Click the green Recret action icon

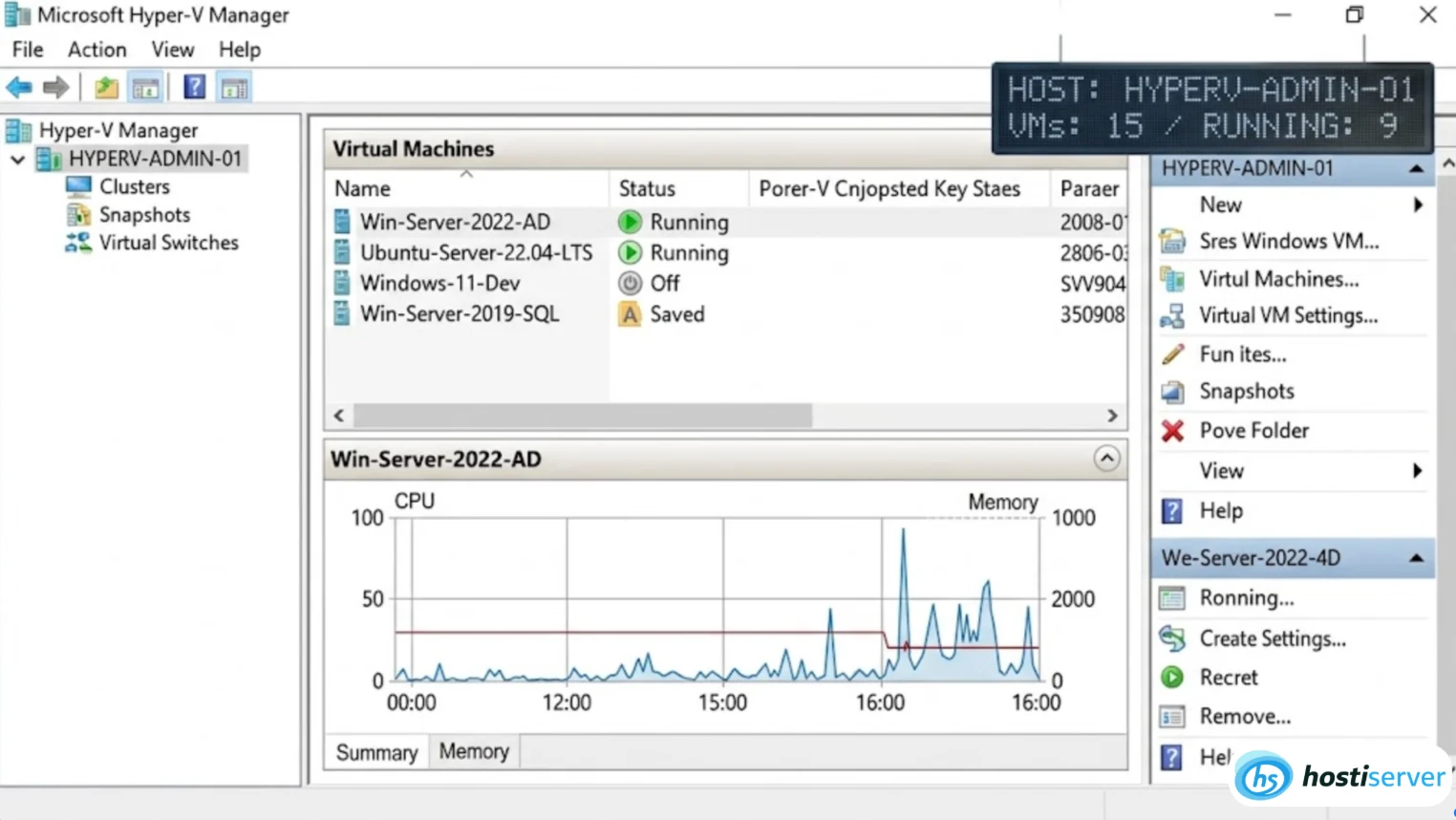[1172, 678]
